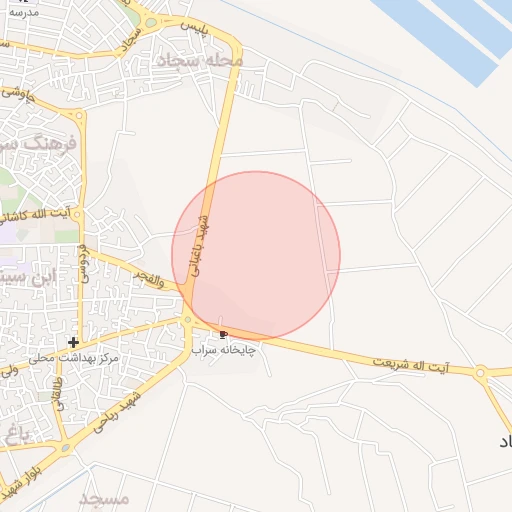The height and width of the screenshot is (512, 512).
Task: Click the چایخانه سراب place label
Action: (224, 350)
